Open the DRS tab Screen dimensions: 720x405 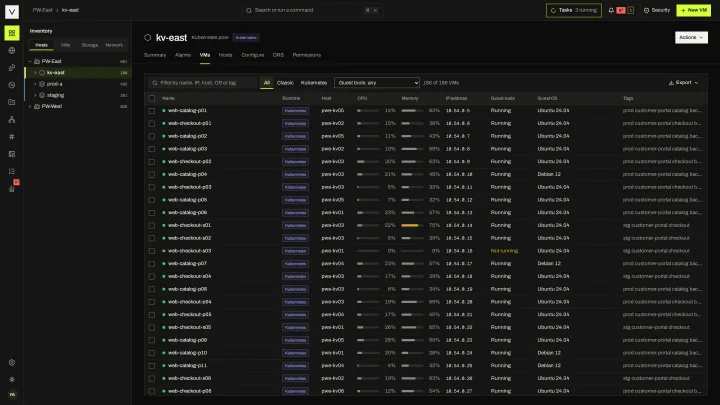click(x=278, y=55)
